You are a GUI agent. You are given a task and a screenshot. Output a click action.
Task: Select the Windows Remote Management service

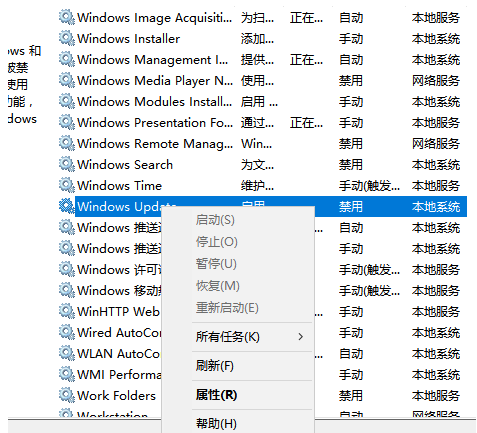click(x=262, y=144)
